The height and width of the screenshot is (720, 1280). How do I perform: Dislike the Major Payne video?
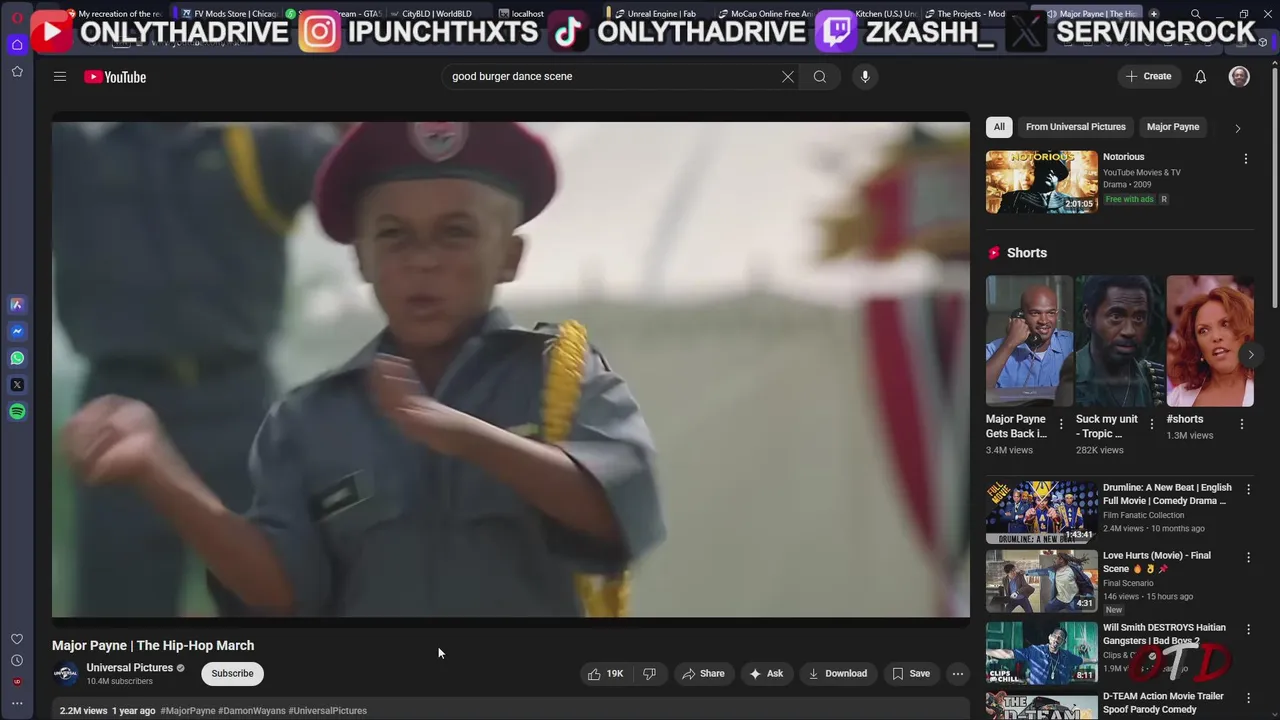coord(649,674)
